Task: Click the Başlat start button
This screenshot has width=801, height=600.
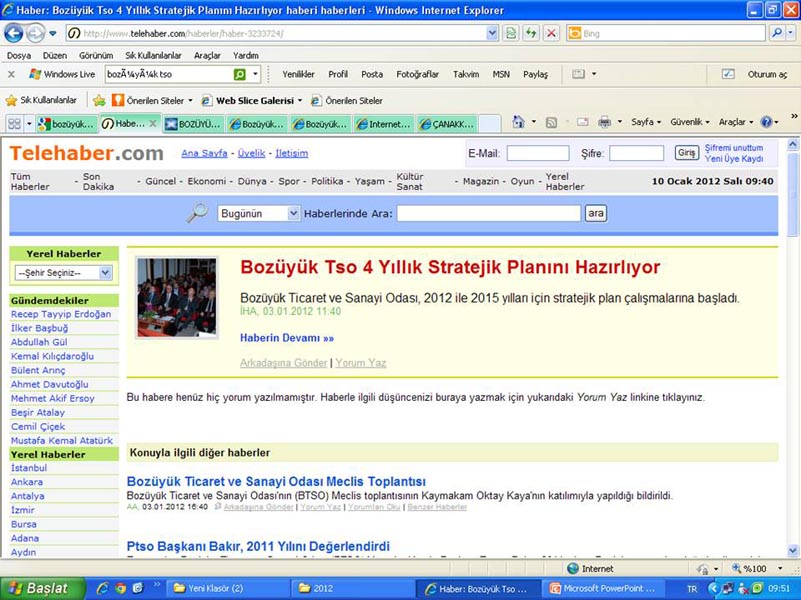Action: point(42,588)
